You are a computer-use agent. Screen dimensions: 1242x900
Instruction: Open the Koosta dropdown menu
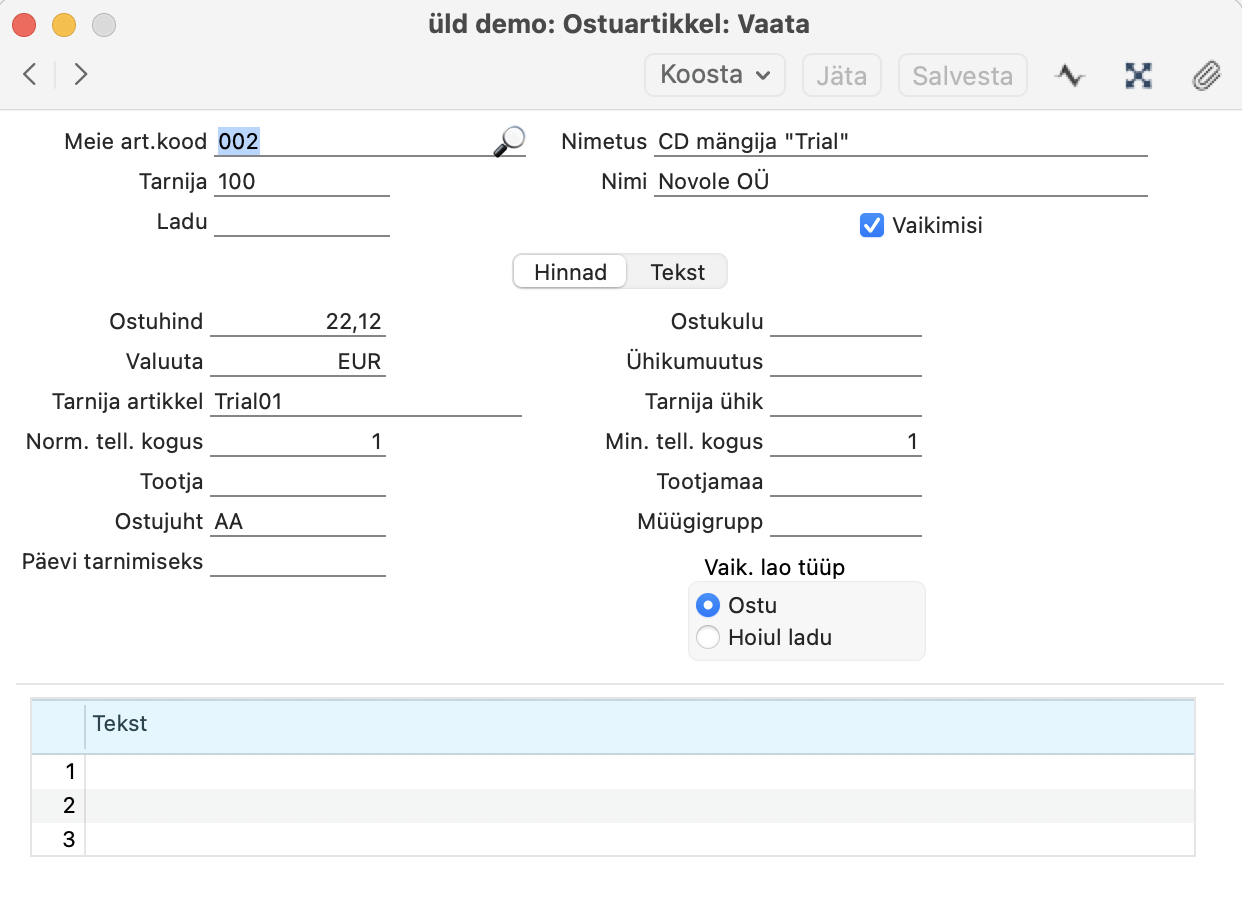(x=714, y=75)
